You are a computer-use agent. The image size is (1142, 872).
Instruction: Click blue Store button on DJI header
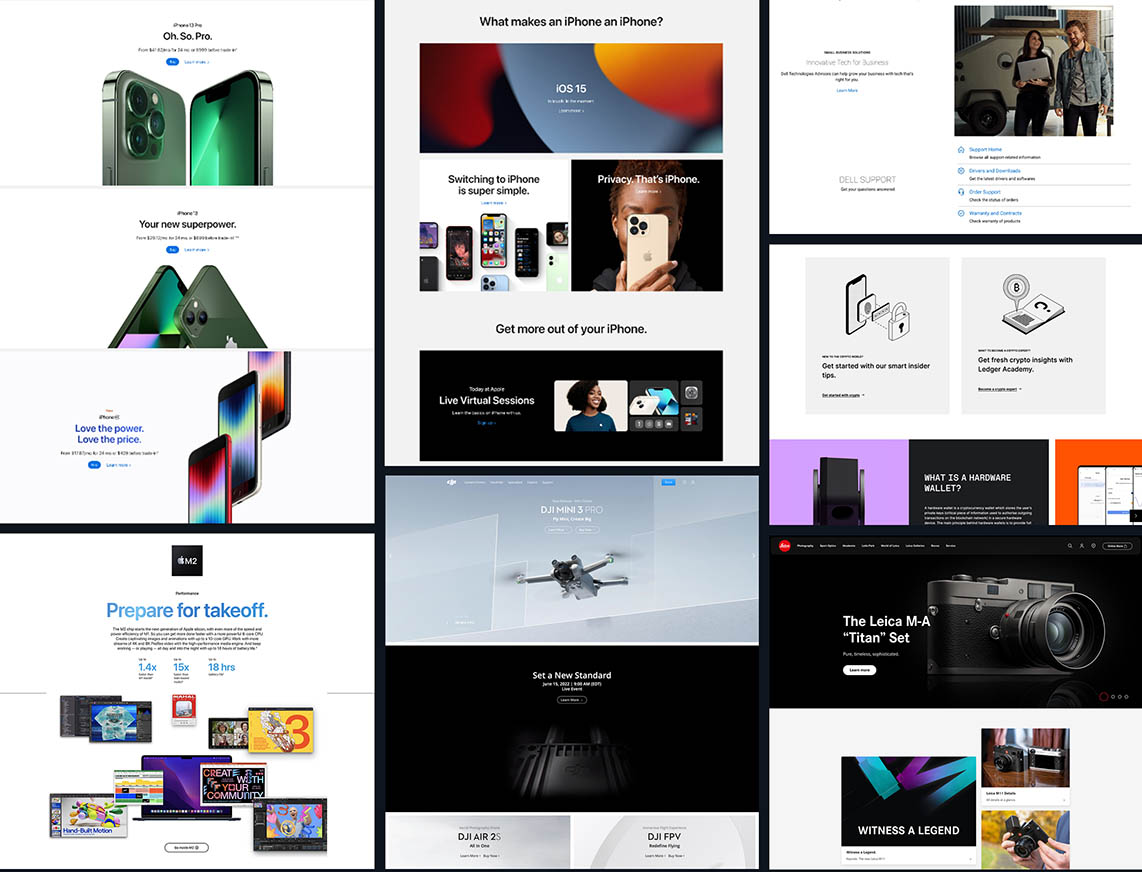(x=668, y=482)
